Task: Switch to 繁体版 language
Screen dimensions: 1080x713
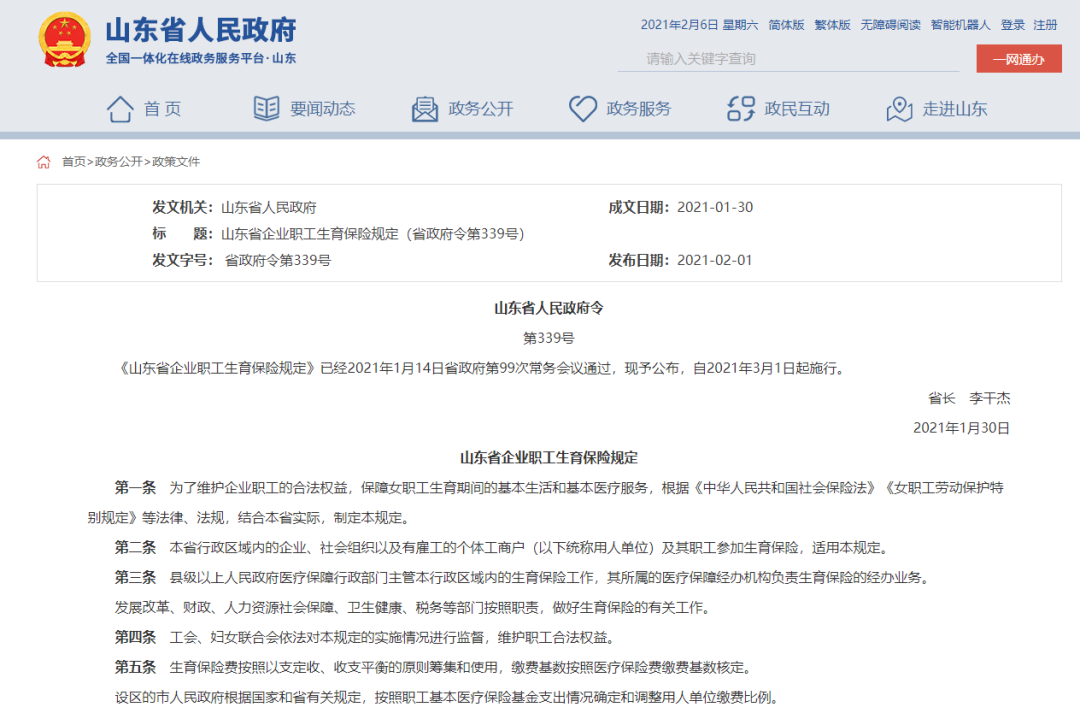Action: point(832,25)
